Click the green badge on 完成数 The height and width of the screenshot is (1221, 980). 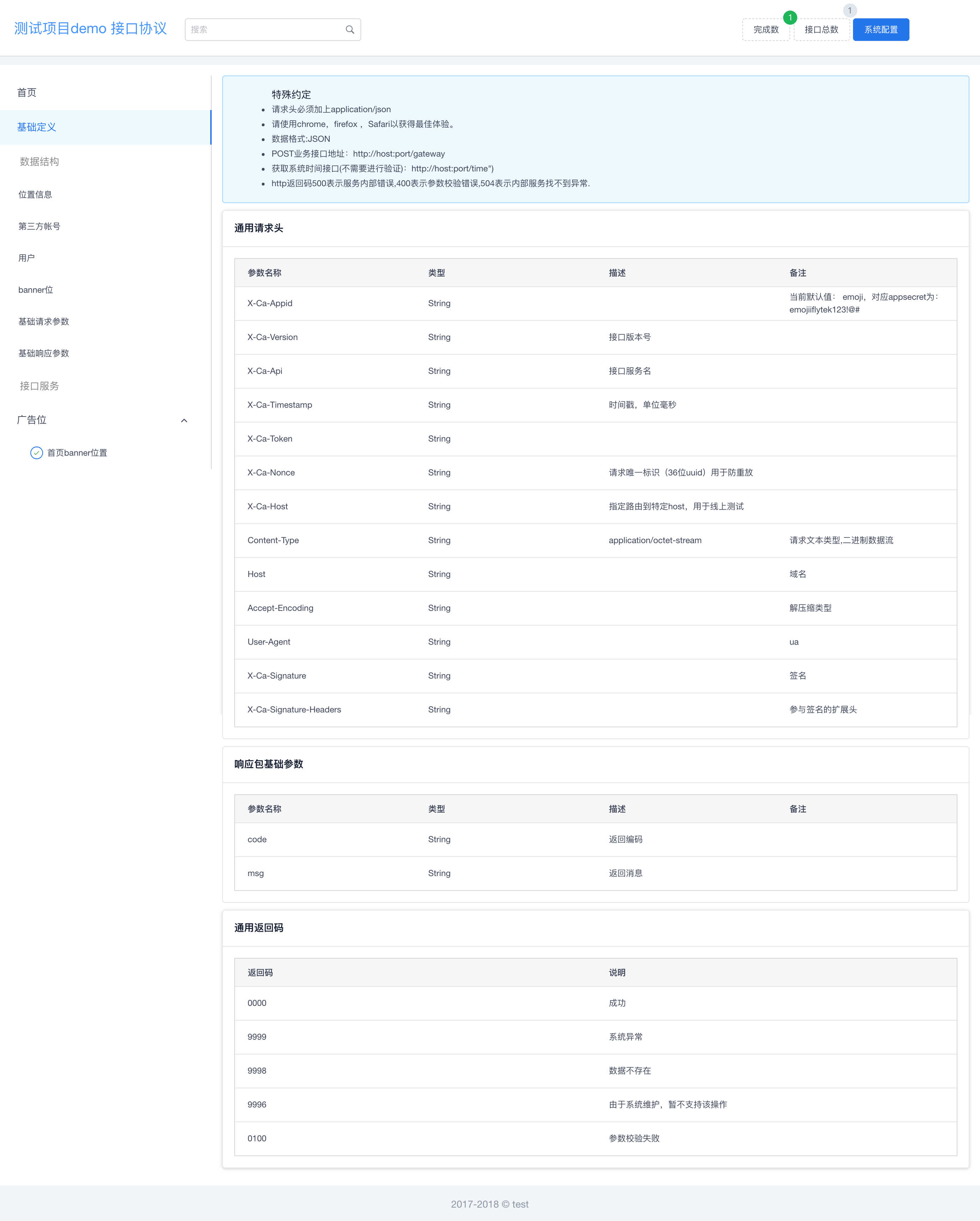[790, 18]
